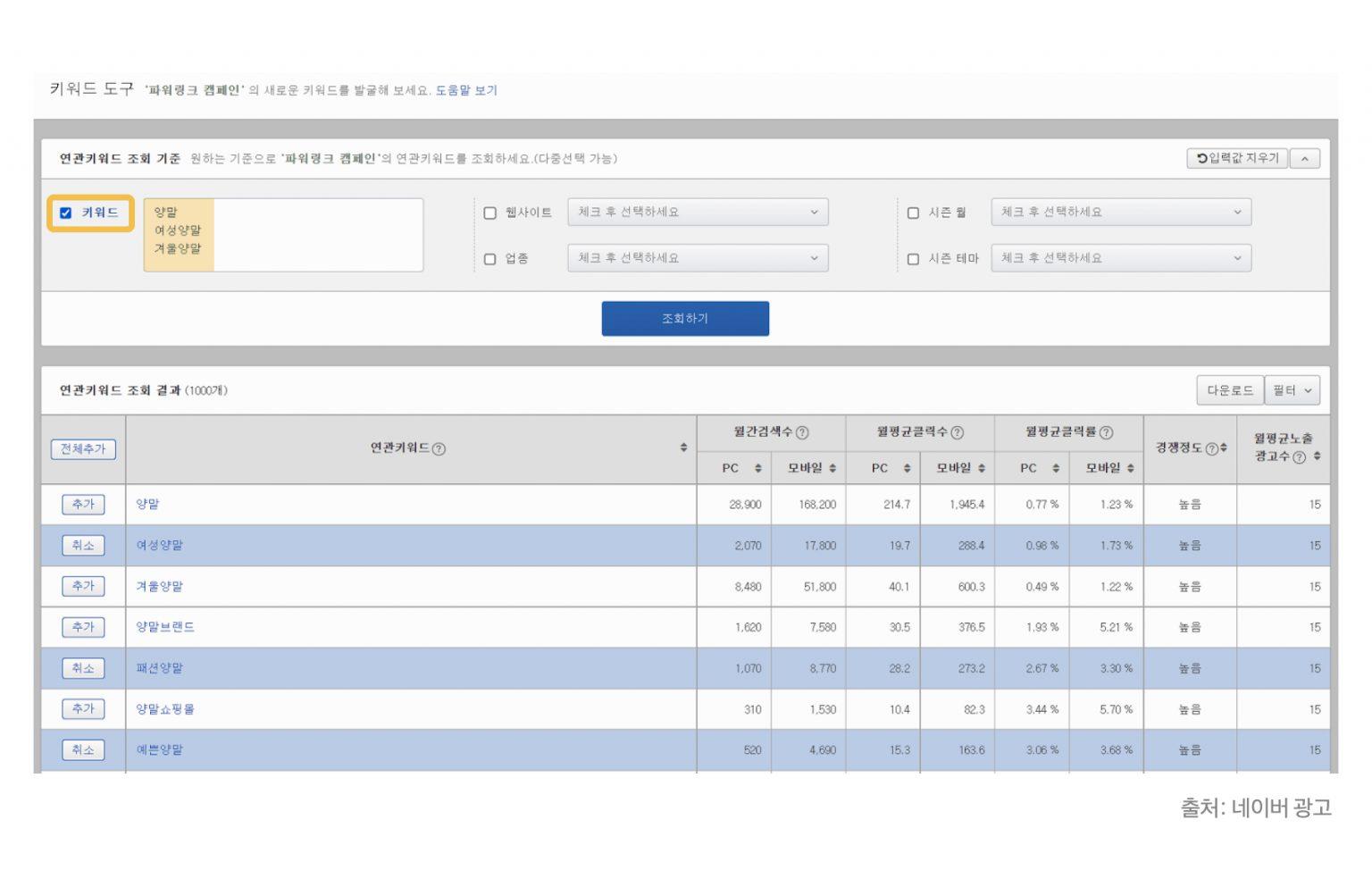This screenshot has height=878, width=1372.
Task: Open the 업종 dropdown list
Action: (x=698, y=259)
